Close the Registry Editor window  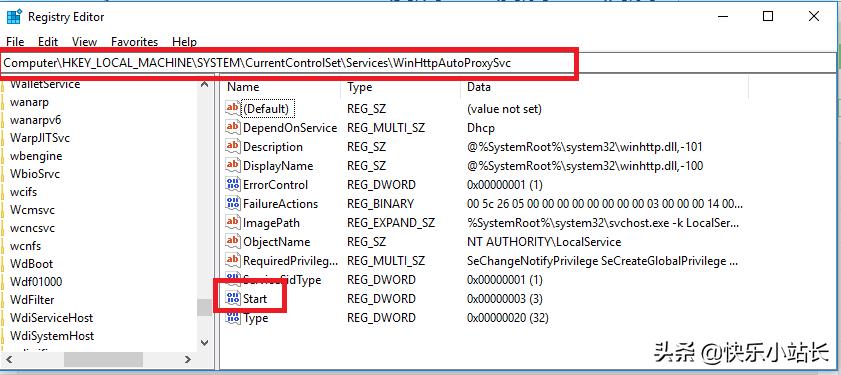pos(814,16)
